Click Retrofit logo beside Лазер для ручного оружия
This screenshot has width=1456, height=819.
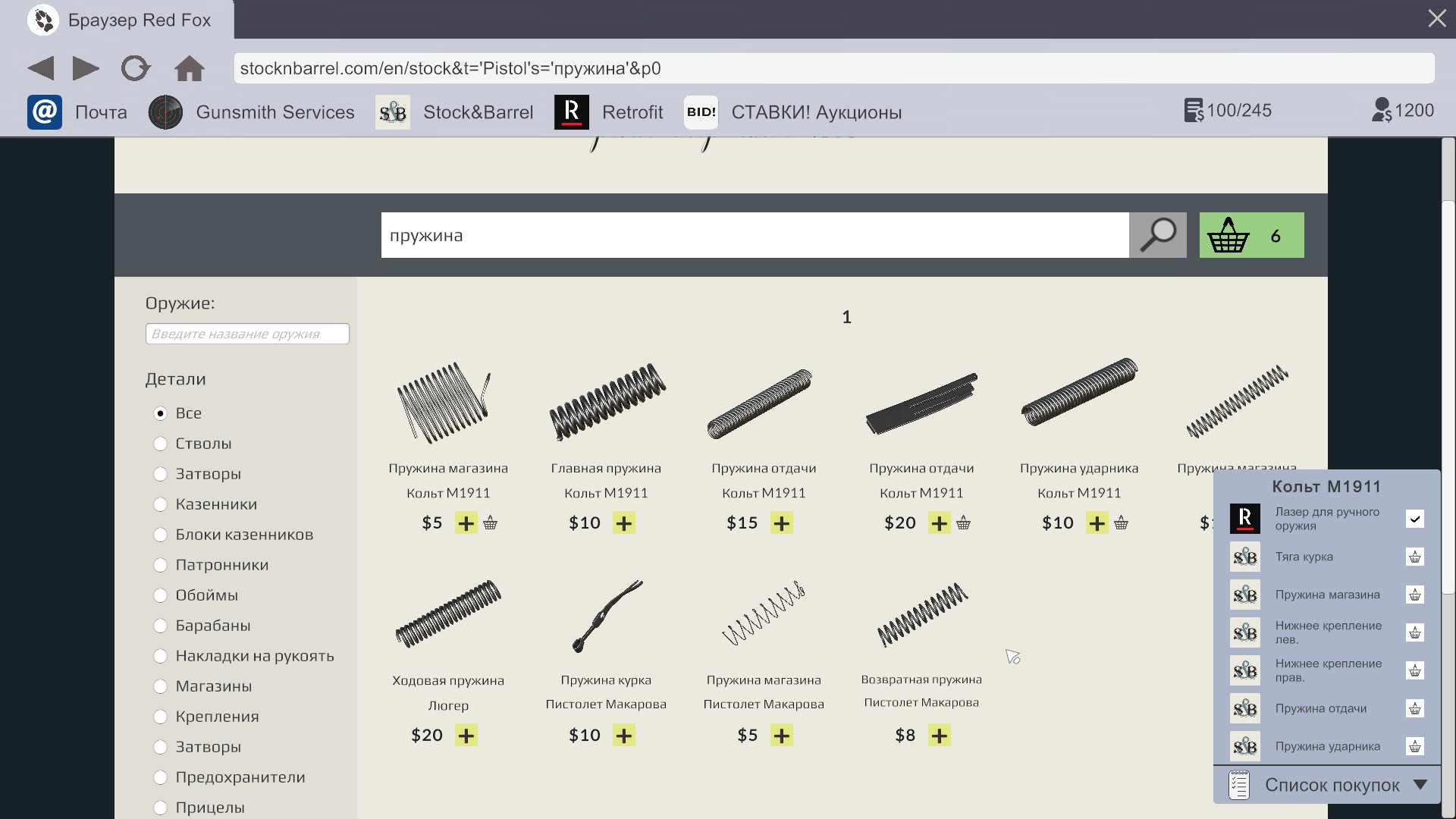point(1245,519)
